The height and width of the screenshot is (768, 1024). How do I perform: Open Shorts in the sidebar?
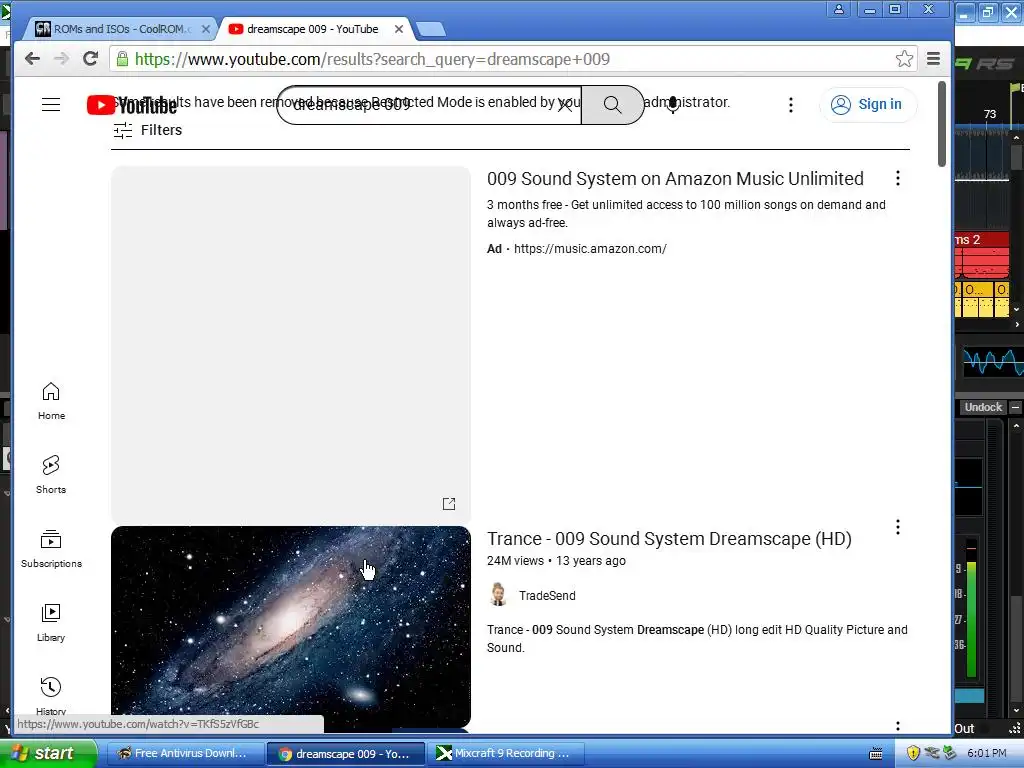(51, 475)
